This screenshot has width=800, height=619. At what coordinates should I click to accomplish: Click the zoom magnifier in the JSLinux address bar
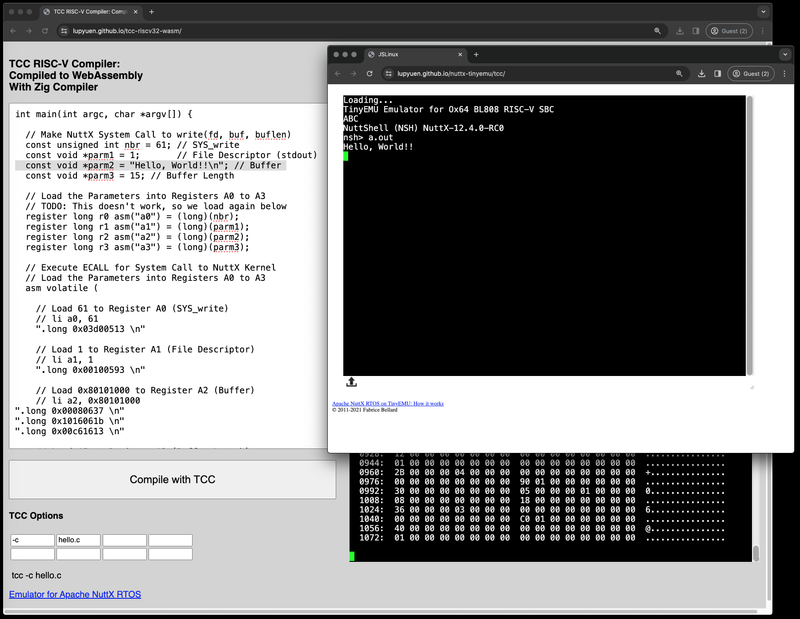pyautogui.click(x=679, y=73)
